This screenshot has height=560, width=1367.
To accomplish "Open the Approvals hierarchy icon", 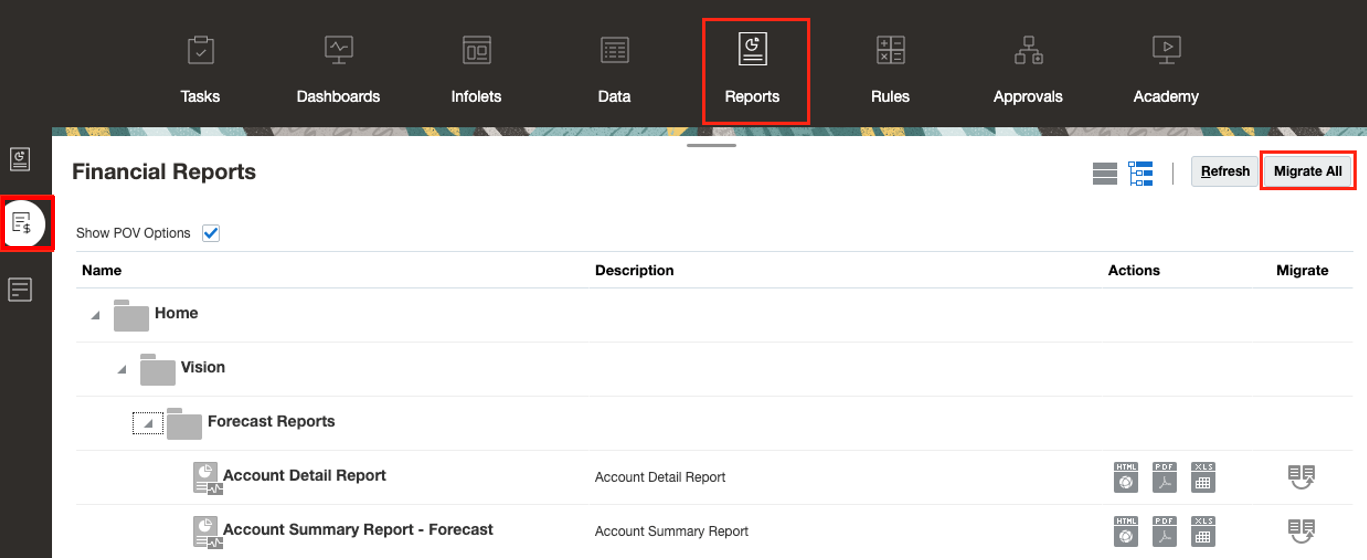I will pyautogui.click(x=1028, y=50).
